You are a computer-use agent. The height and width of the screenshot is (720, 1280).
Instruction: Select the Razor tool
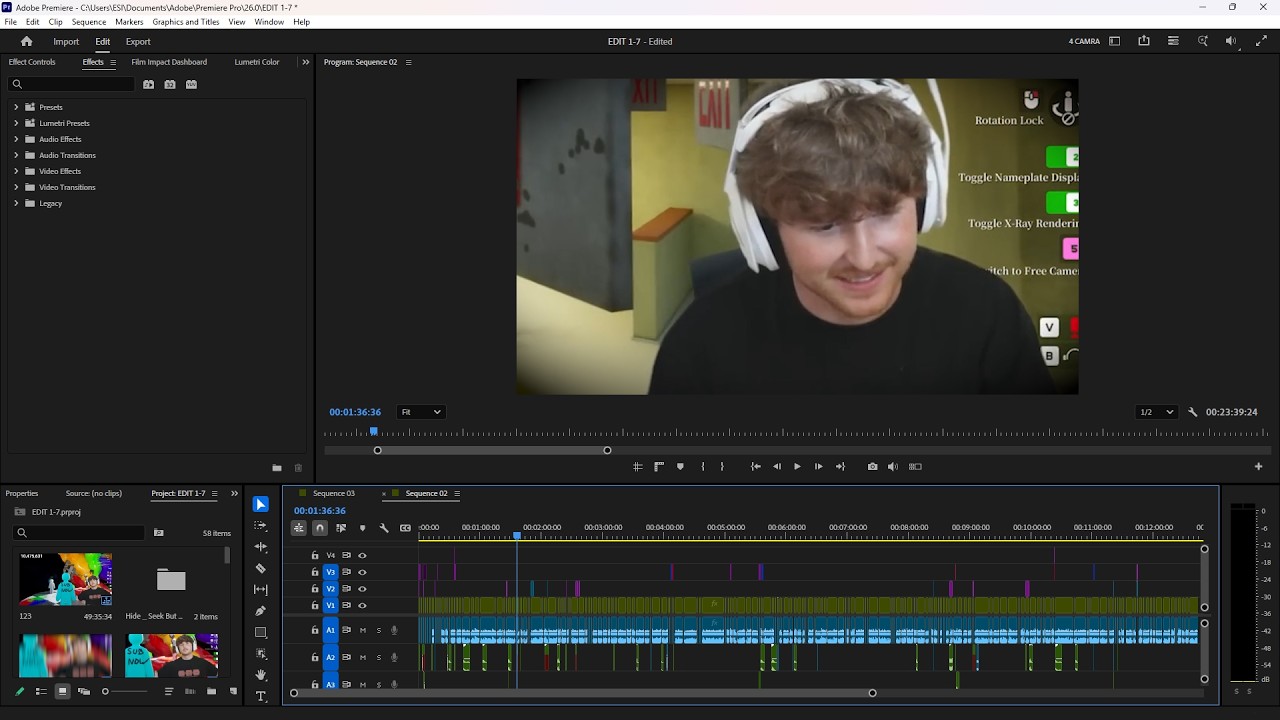tap(261, 568)
